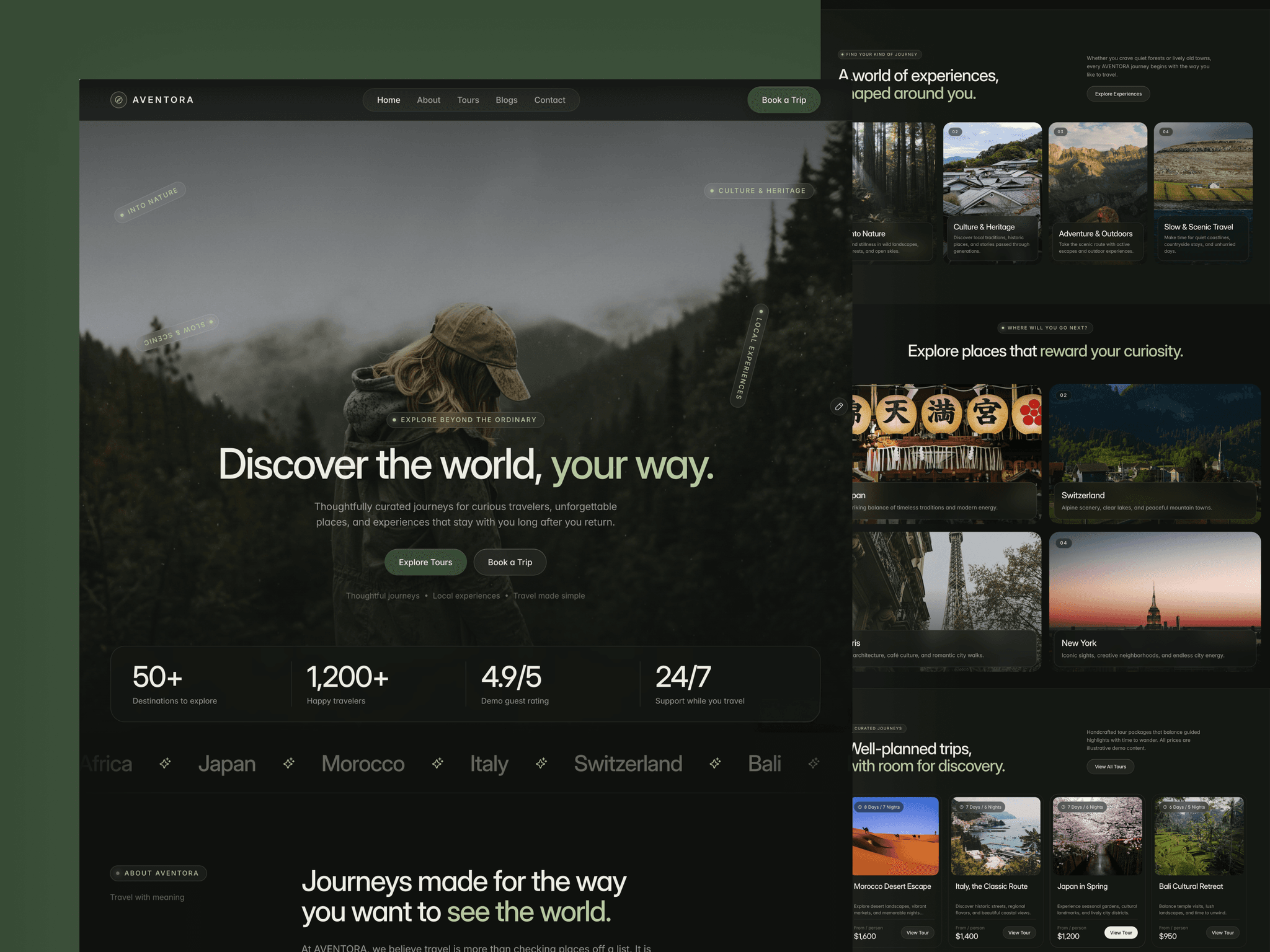The width and height of the screenshot is (1270, 952).
Task: Click the Explore Tours hero button
Action: tap(425, 562)
